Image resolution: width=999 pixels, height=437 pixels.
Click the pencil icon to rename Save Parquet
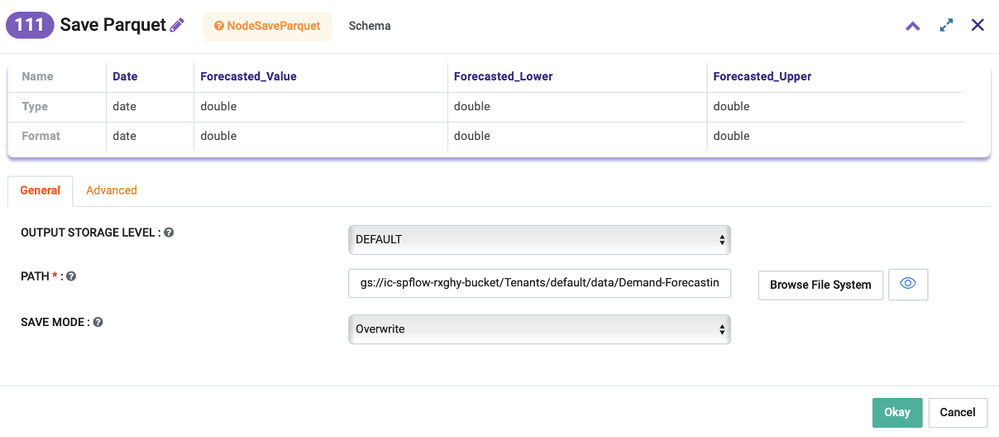point(177,25)
